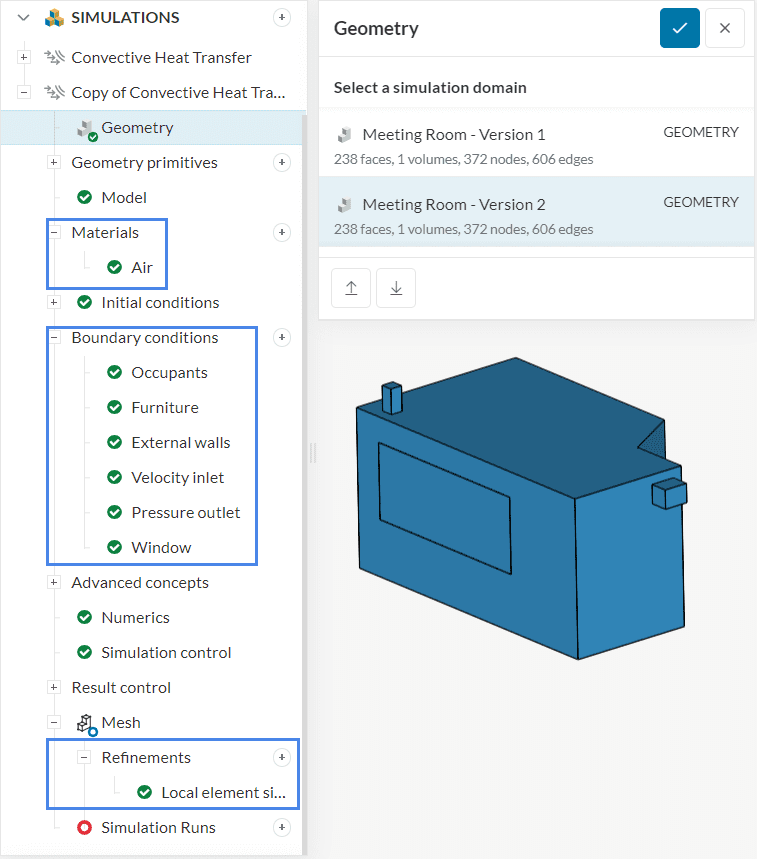The width and height of the screenshot is (757, 859).
Task: Expand Geometry primitives with its plus control
Action: click(54, 162)
